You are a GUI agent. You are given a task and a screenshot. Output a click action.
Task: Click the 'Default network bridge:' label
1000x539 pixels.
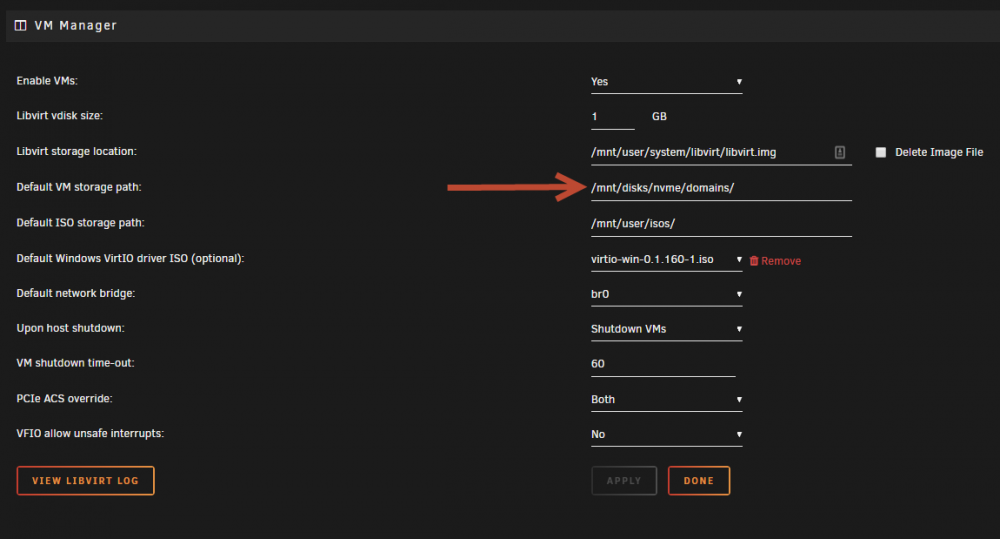(76, 293)
